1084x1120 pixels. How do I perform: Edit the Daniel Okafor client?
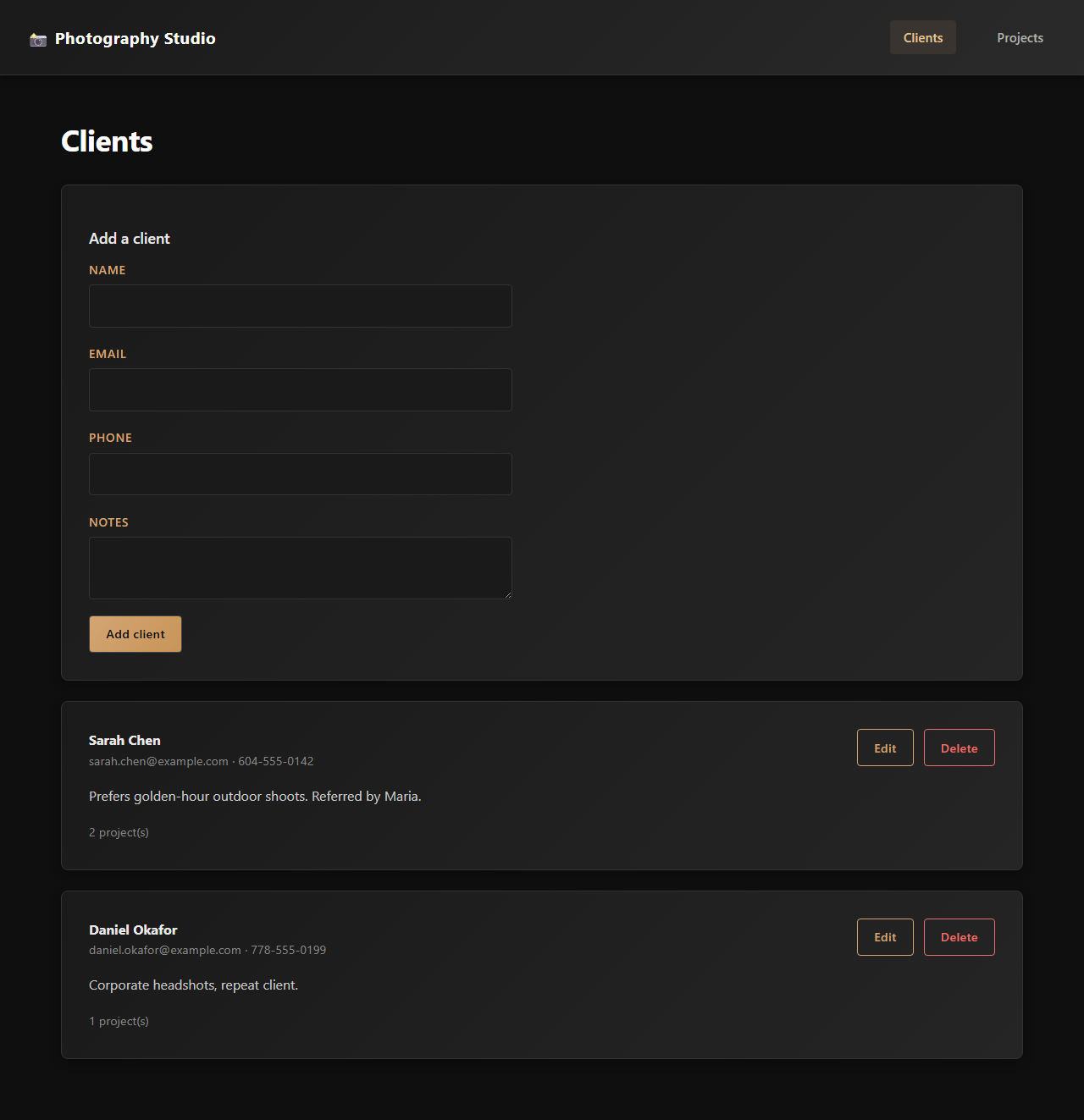(885, 937)
